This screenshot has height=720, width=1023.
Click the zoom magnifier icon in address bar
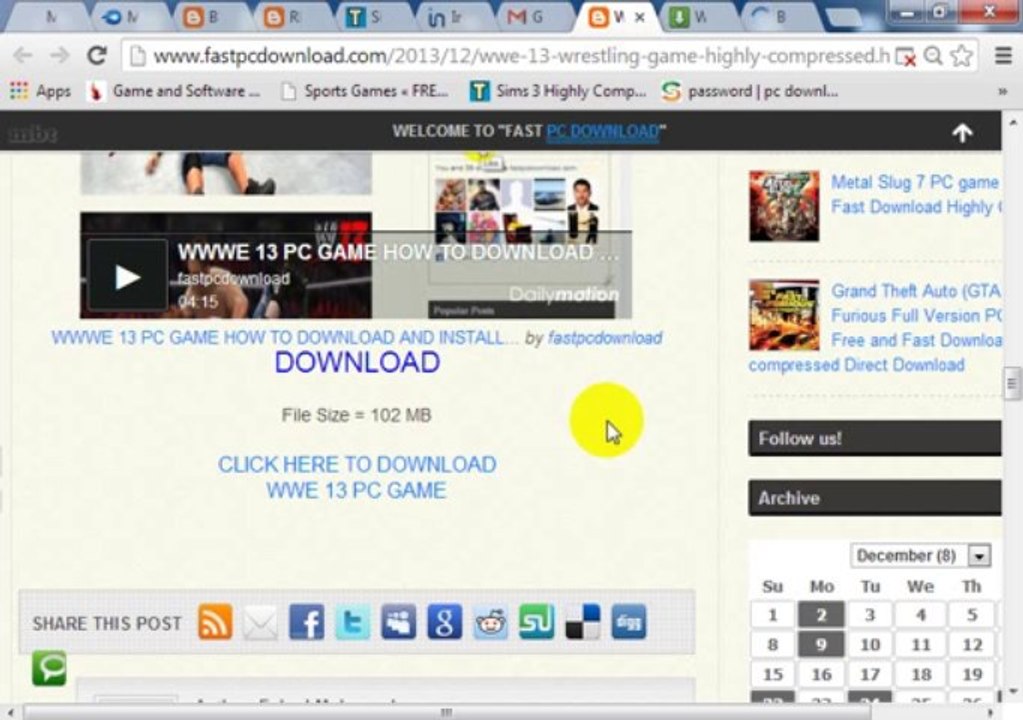tap(934, 56)
